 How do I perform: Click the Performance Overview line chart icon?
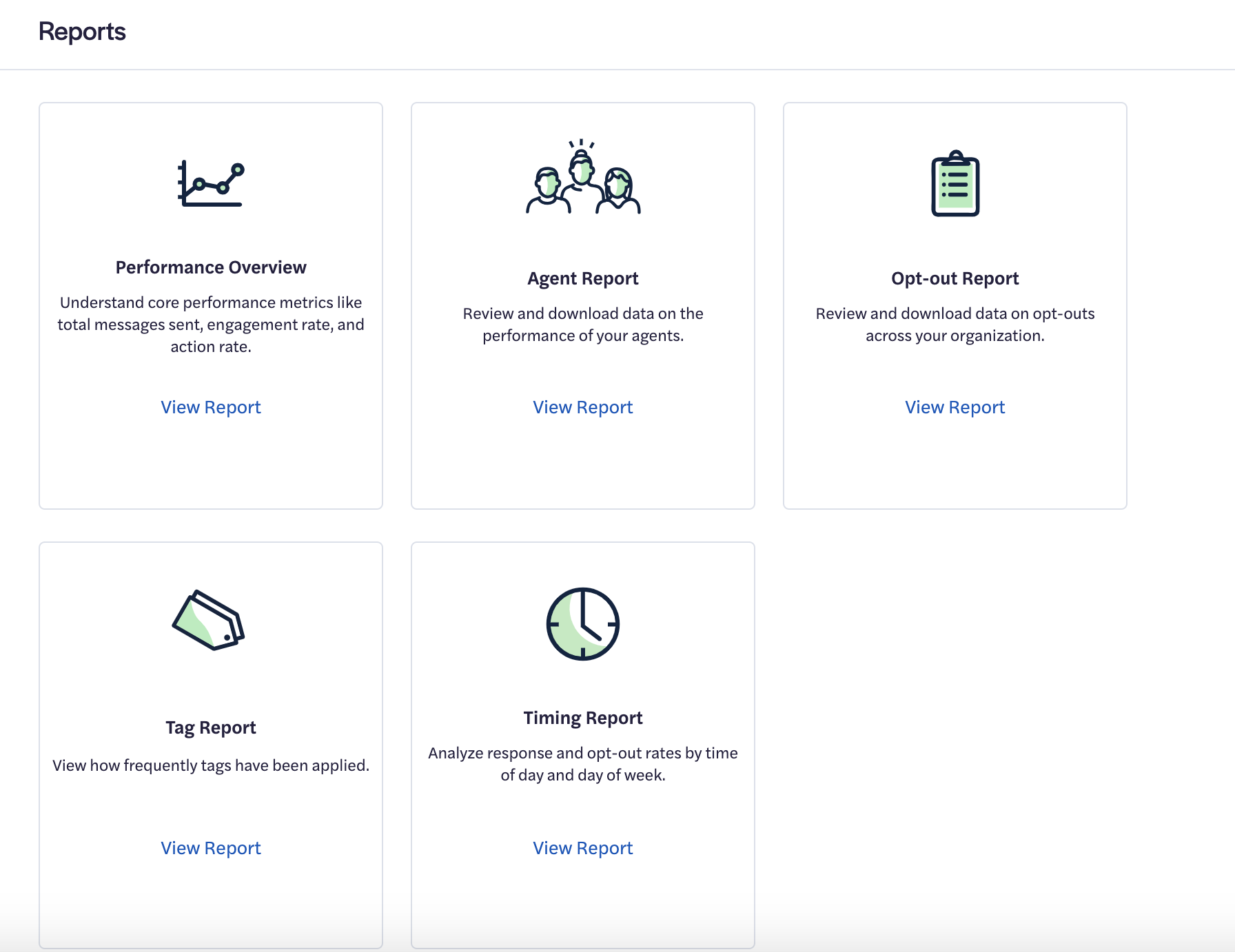pos(211,183)
